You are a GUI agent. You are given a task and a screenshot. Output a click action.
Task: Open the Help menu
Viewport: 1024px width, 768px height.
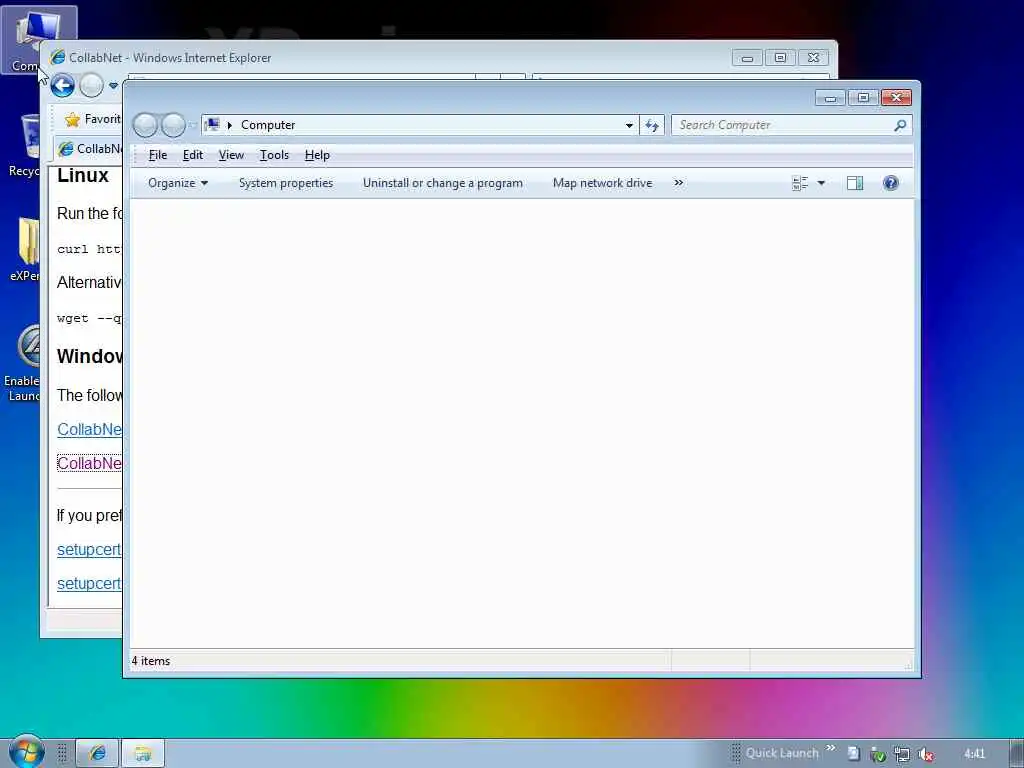point(317,155)
